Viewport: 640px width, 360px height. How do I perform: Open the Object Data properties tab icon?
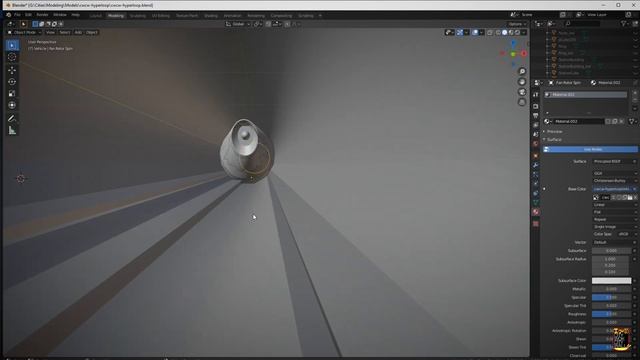pyautogui.click(x=536, y=202)
